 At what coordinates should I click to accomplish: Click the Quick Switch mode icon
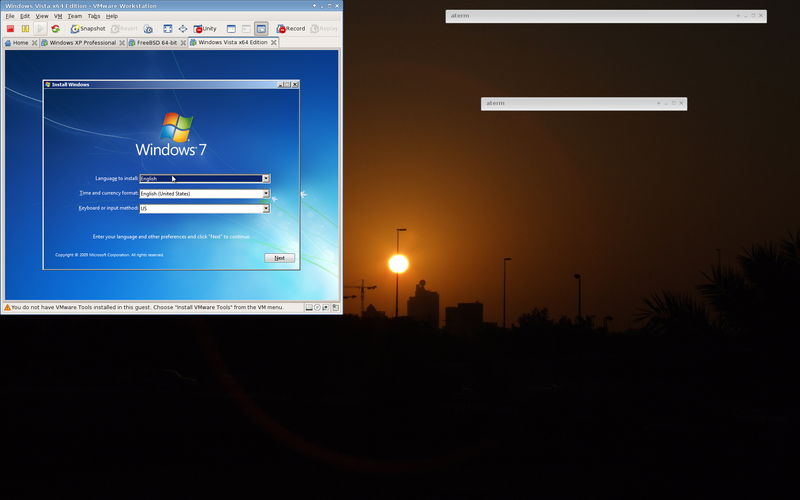(183, 29)
